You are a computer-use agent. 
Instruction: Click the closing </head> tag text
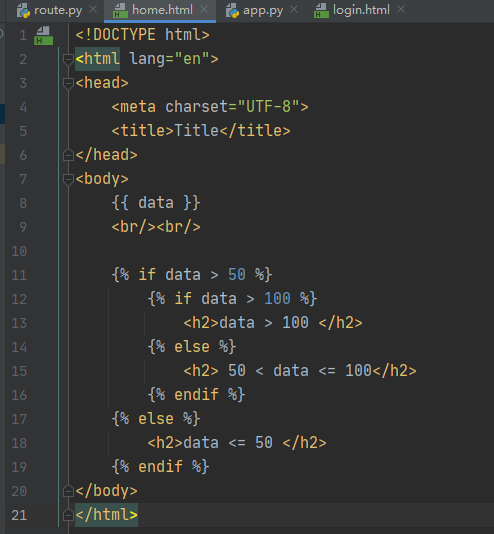coord(107,155)
